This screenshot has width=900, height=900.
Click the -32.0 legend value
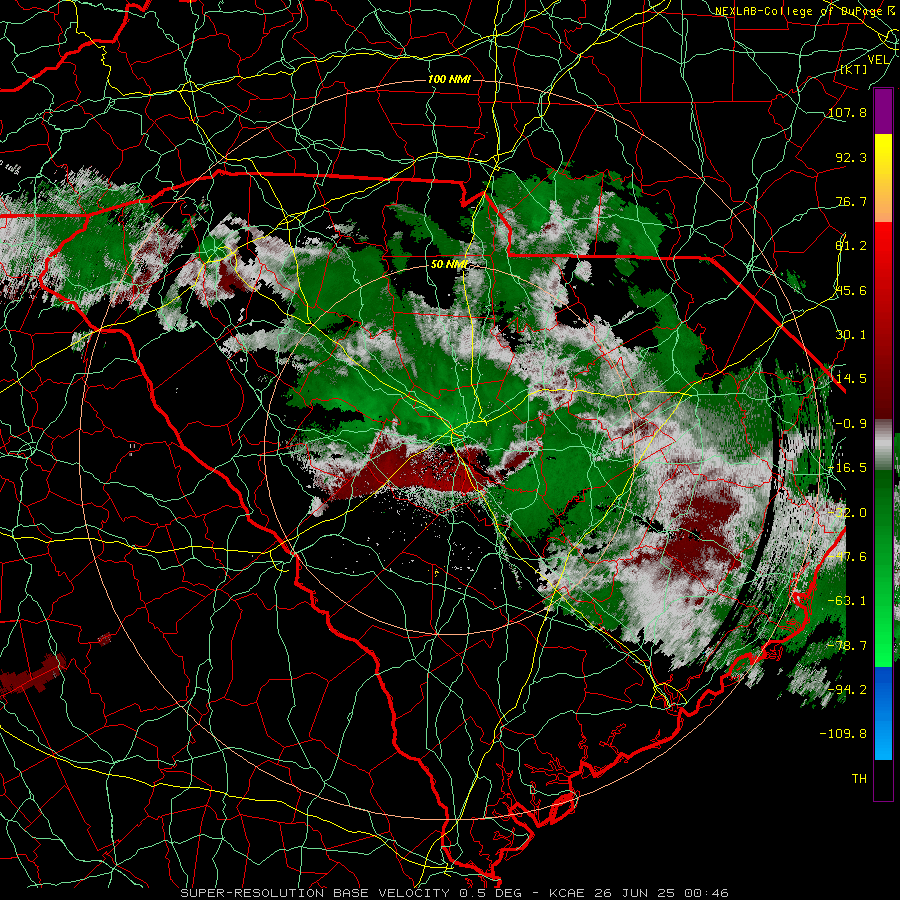(x=847, y=513)
